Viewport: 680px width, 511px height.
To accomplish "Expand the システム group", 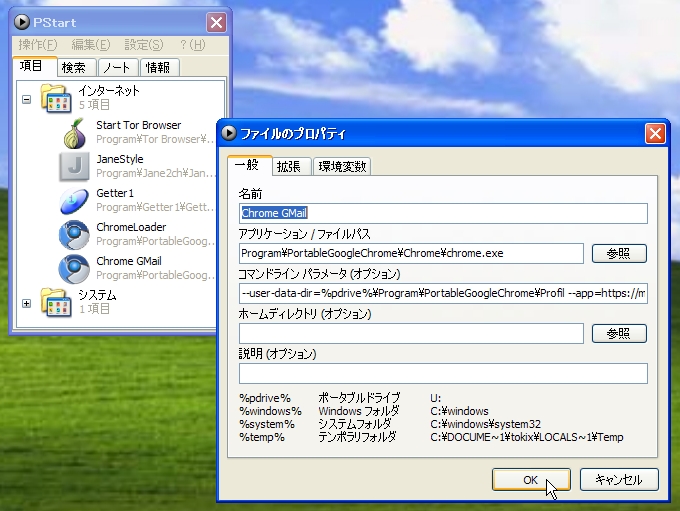I will click(26, 303).
